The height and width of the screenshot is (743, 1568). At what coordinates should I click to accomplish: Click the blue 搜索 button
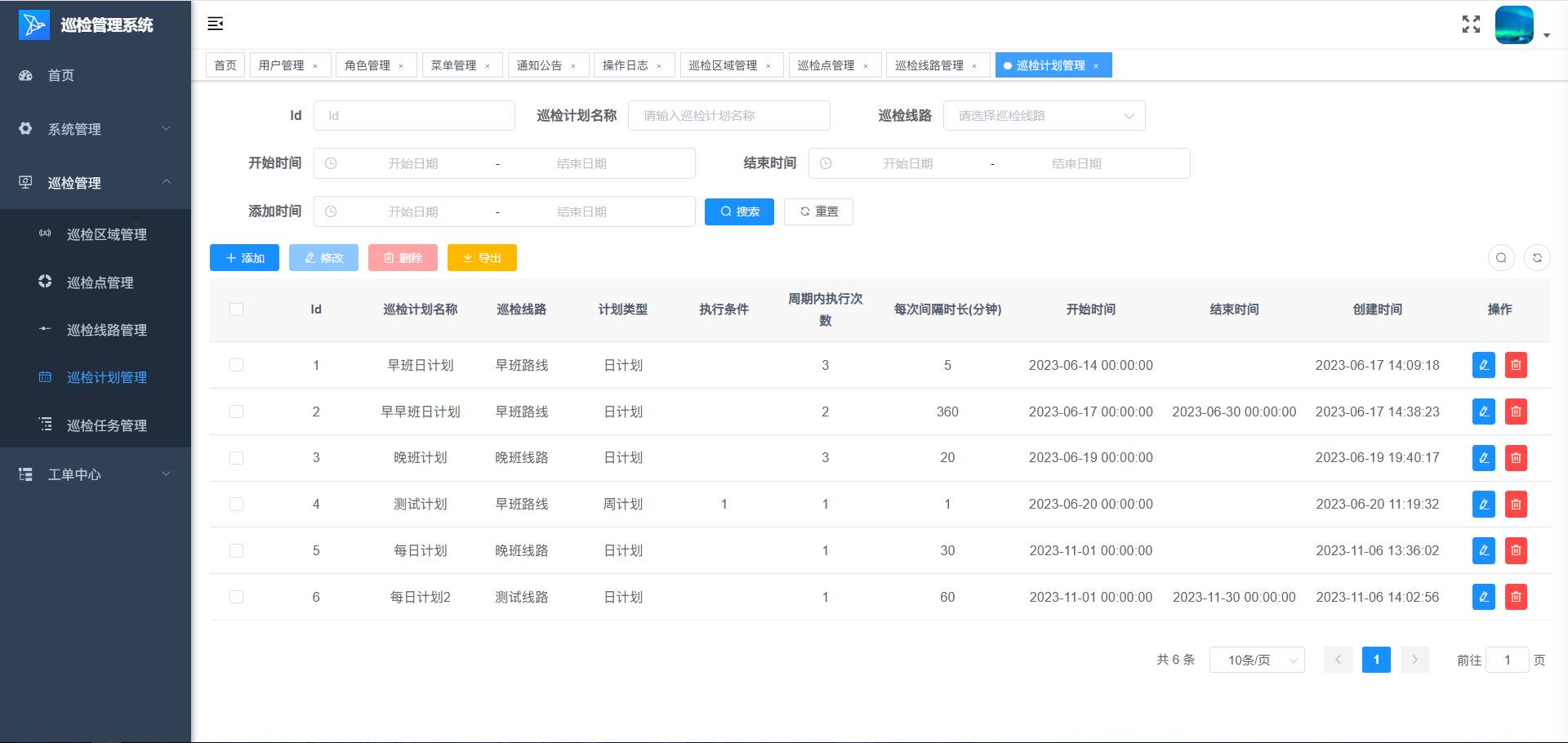tap(739, 211)
